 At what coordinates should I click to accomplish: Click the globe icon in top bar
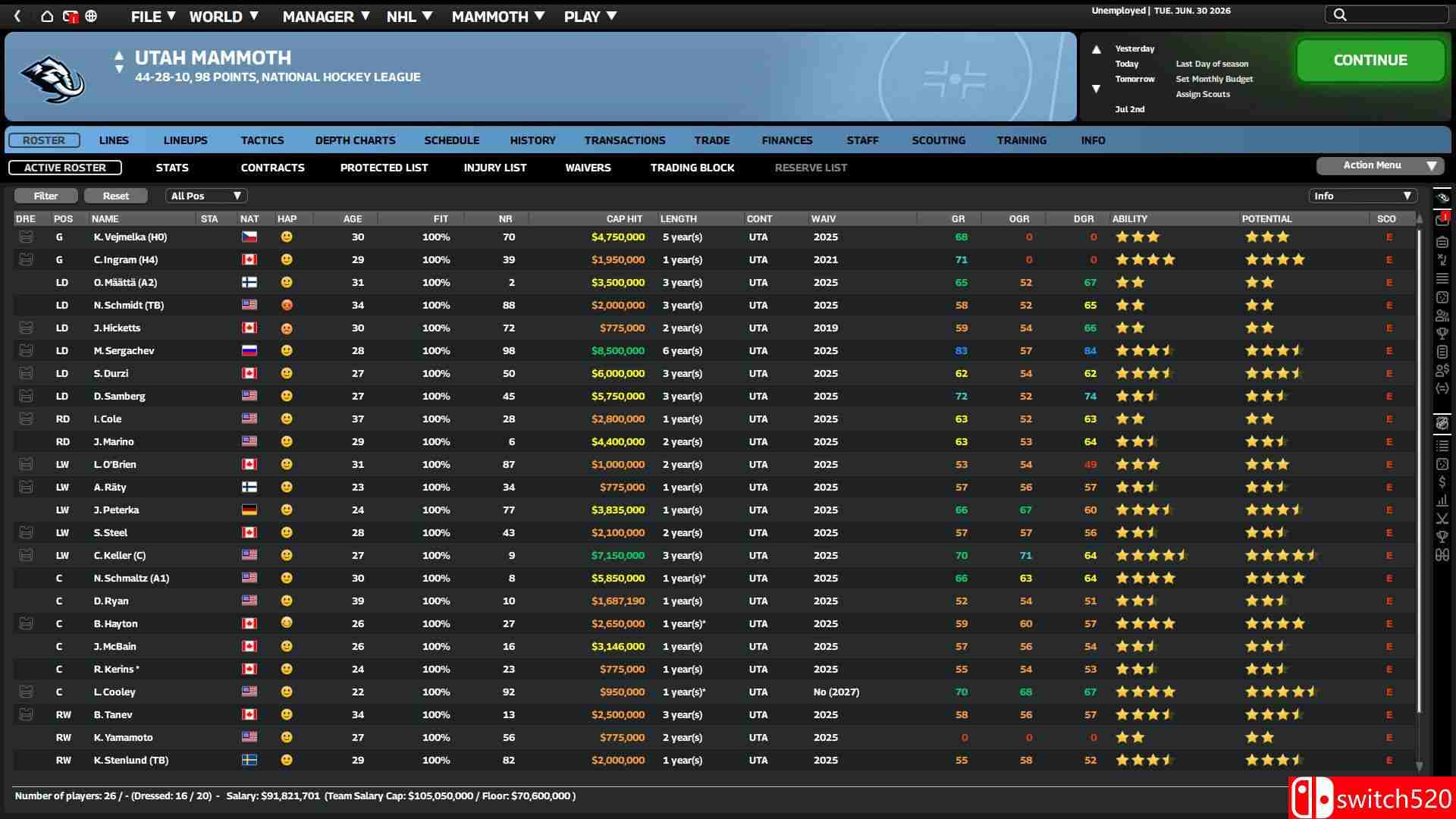(x=91, y=16)
